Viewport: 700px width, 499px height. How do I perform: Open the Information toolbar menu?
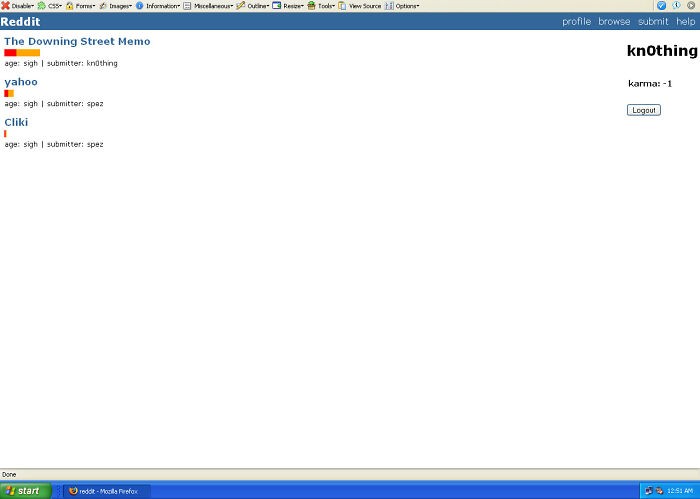158,6
